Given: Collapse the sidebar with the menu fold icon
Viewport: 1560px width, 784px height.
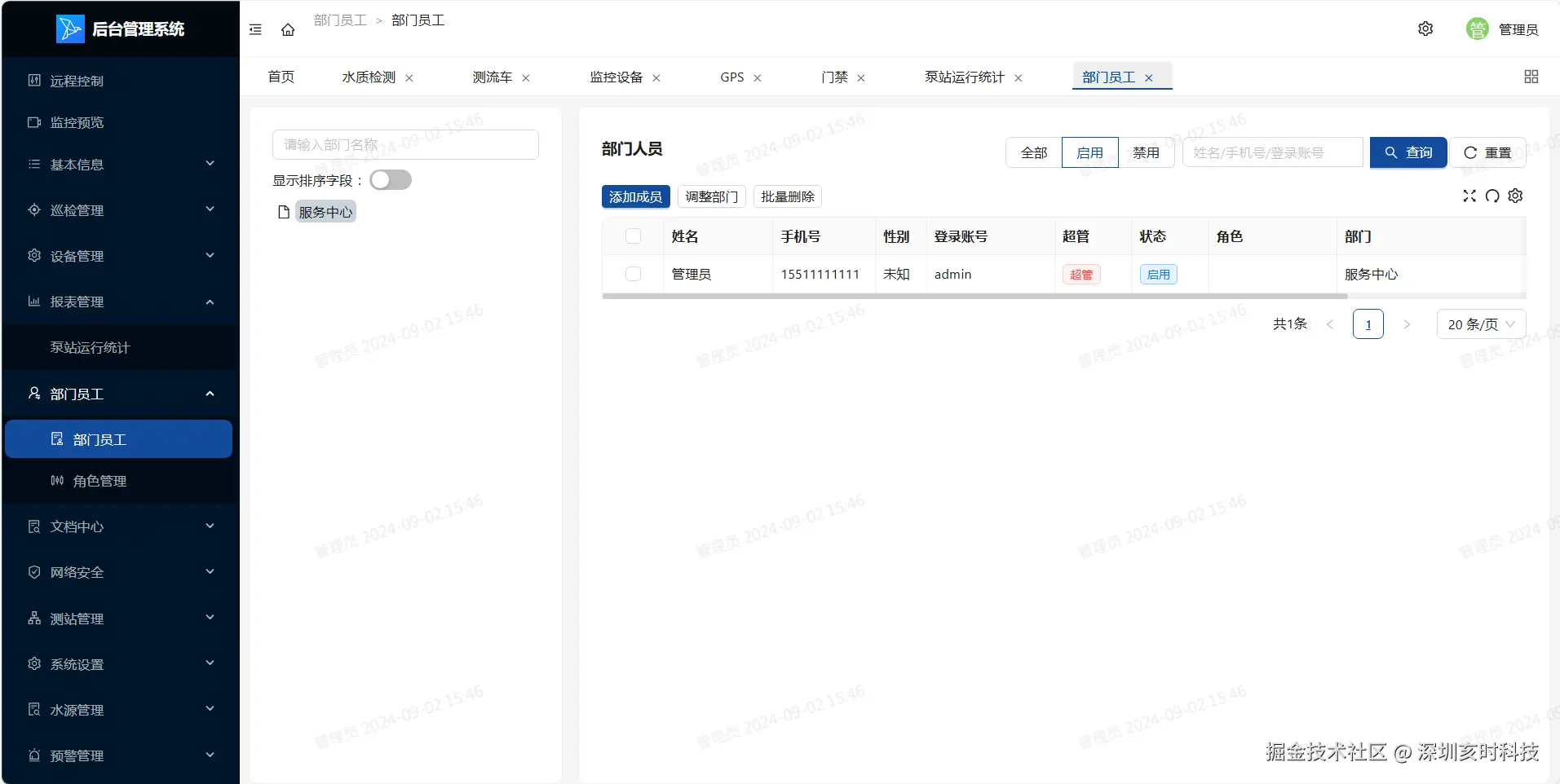Looking at the screenshot, I should 255,29.
